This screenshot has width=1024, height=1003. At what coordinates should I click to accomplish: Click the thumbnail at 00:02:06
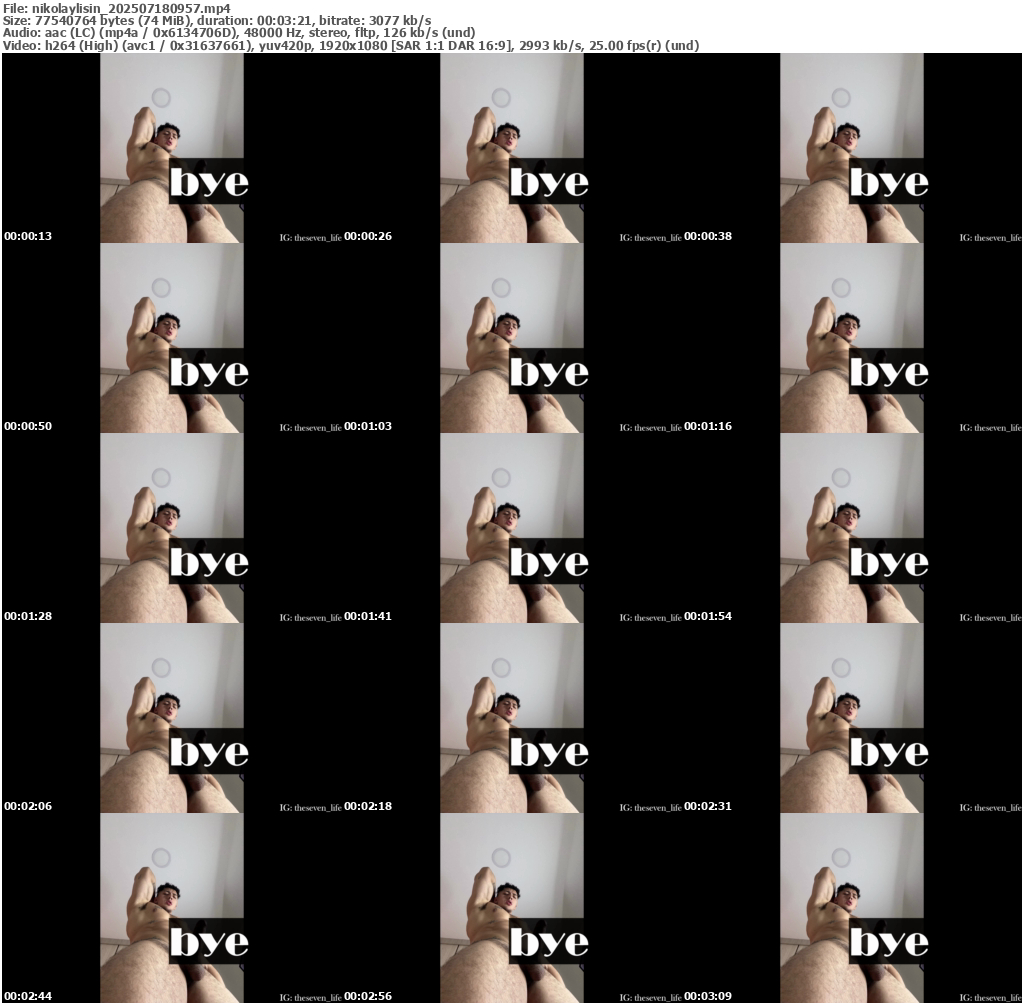tap(172, 718)
